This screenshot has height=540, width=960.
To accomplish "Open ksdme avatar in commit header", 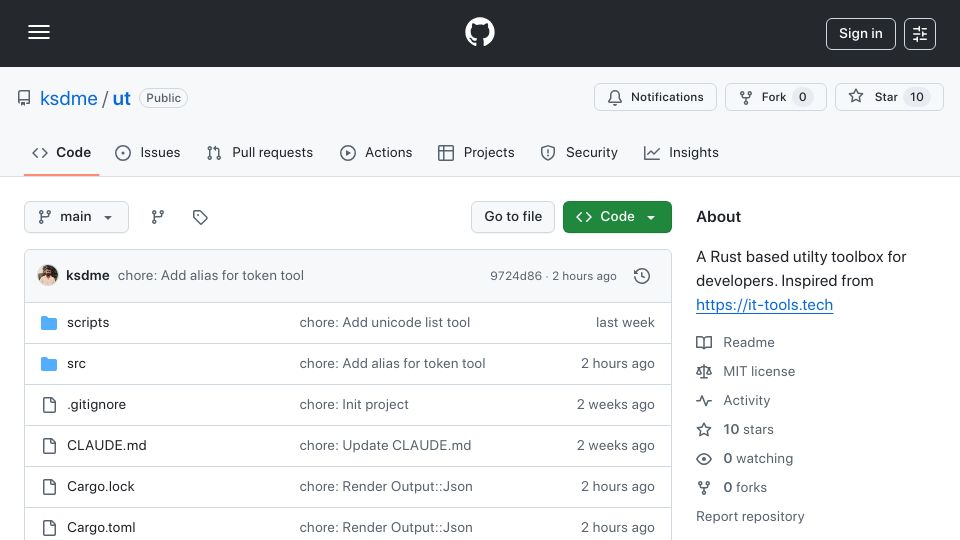I will click(x=48, y=276).
